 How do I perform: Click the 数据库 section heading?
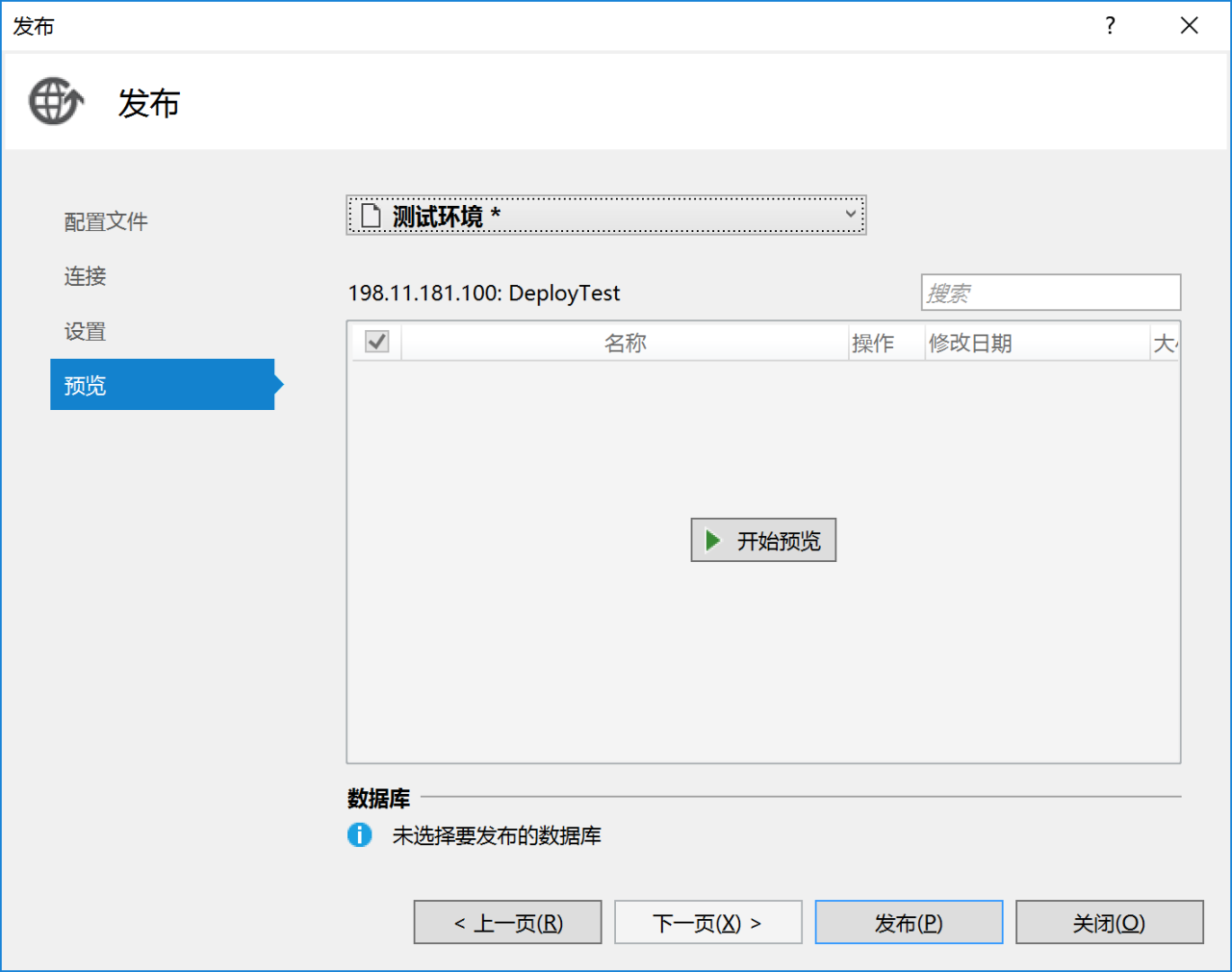378,798
